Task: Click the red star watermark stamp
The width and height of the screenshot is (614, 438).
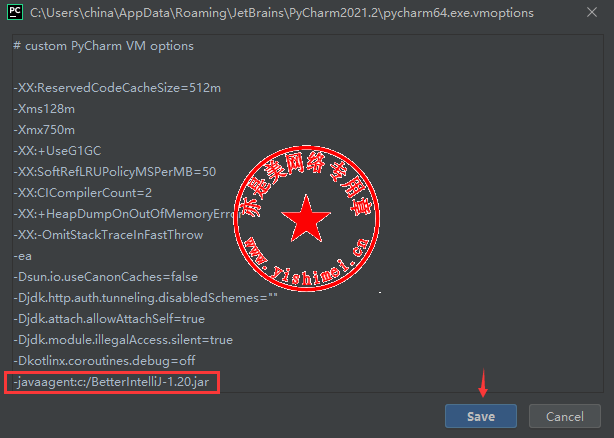Action: pos(306,218)
